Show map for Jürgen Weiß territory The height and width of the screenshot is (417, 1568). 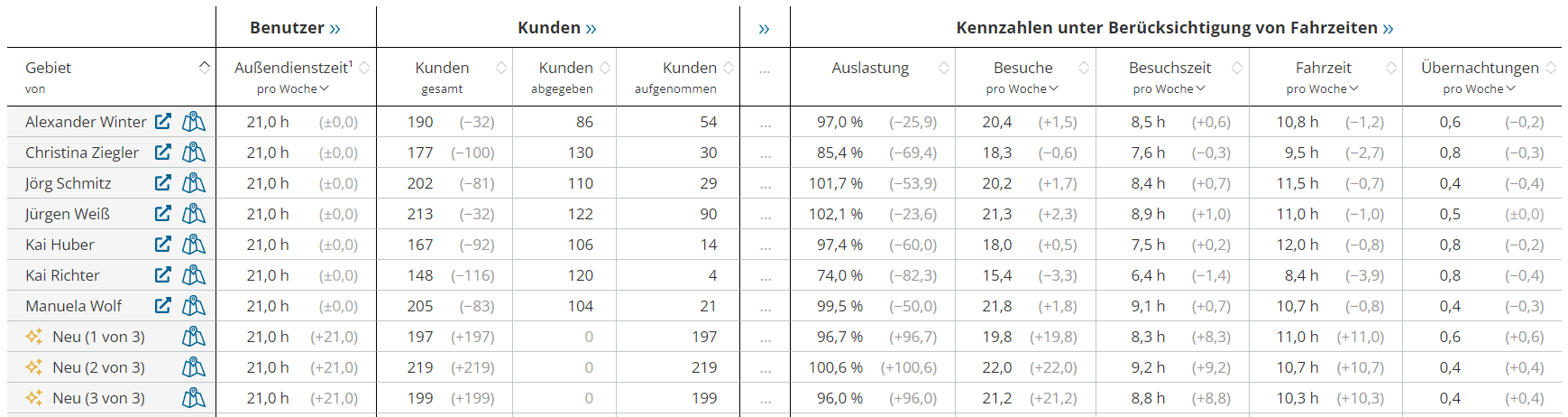tap(194, 214)
